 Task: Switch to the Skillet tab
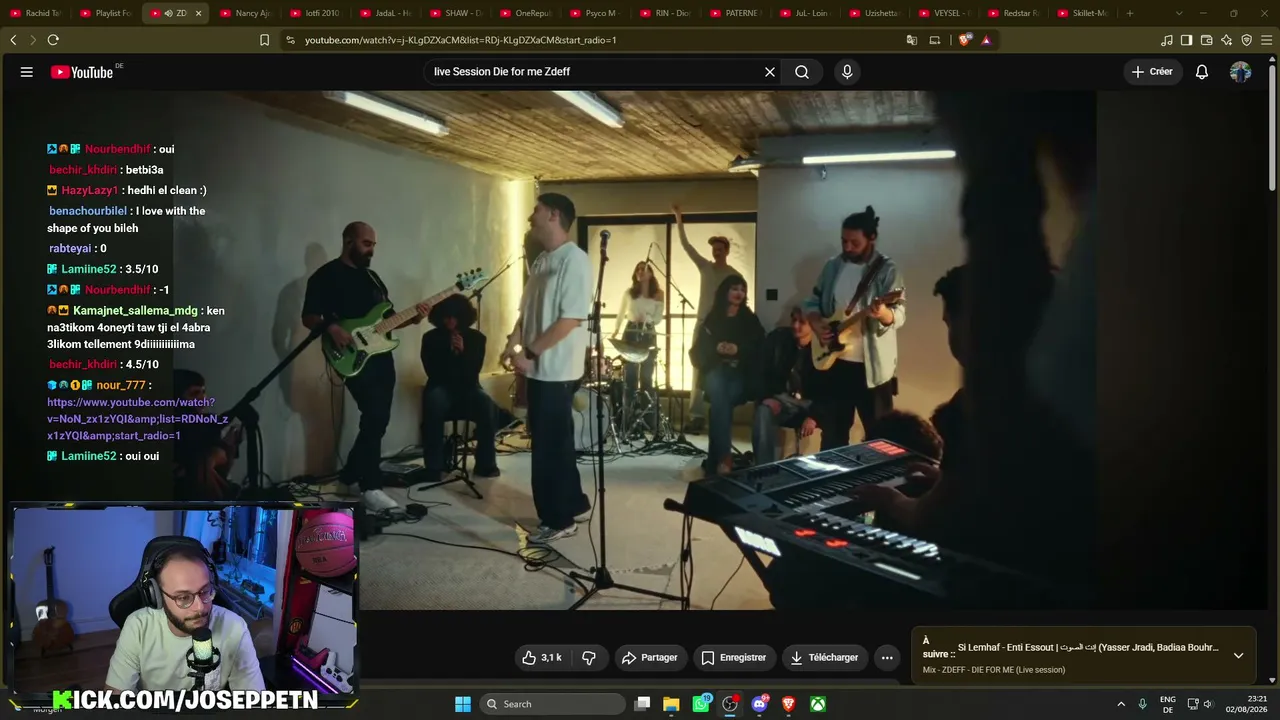point(1086,13)
